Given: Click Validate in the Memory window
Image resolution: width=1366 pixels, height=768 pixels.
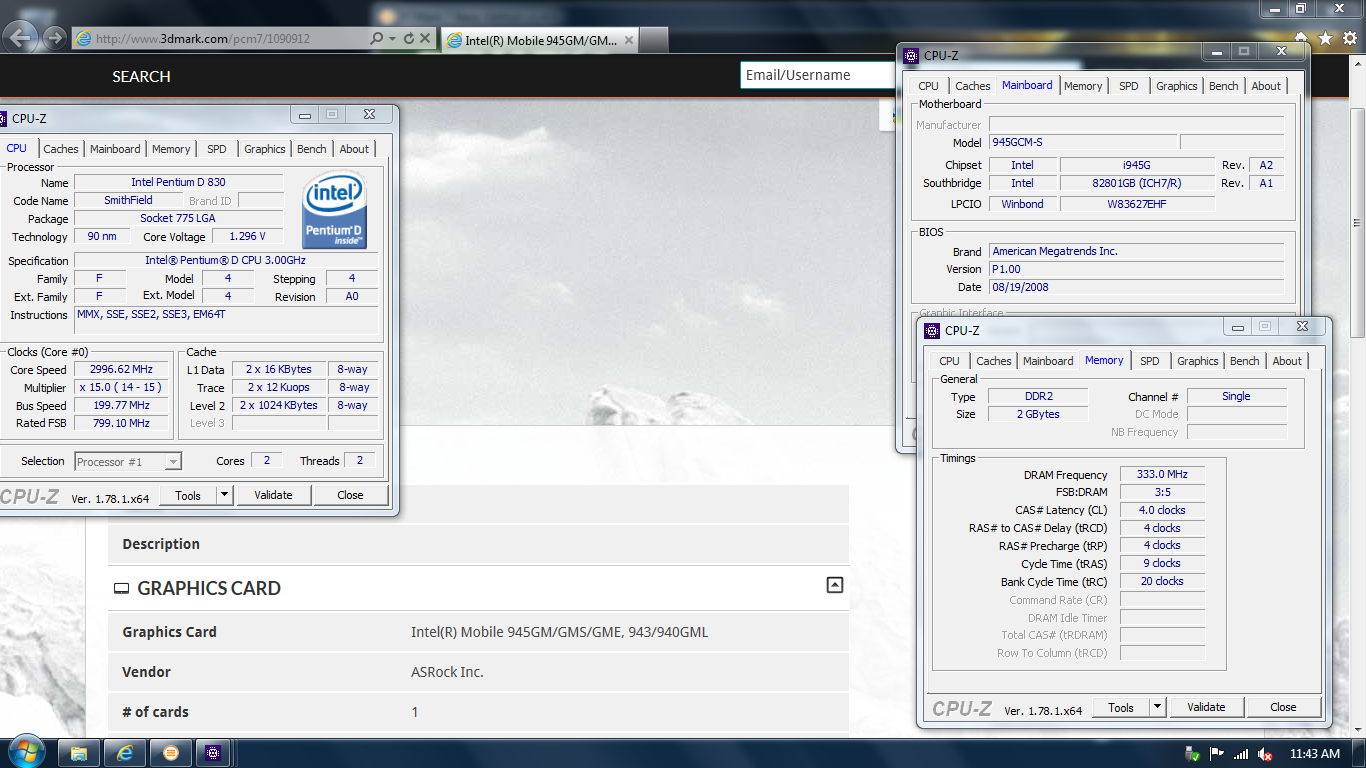Looking at the screenshot, I should click(1206, 707).
